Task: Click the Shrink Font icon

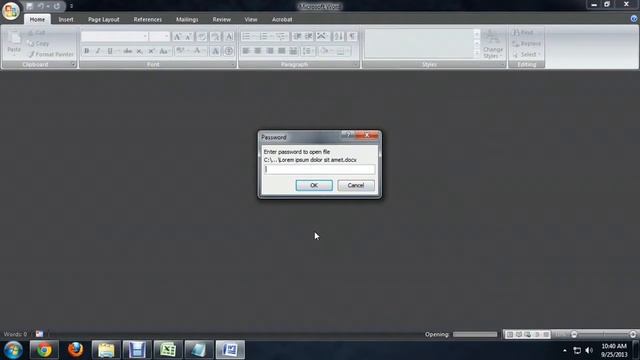Action: coord(189,37)
